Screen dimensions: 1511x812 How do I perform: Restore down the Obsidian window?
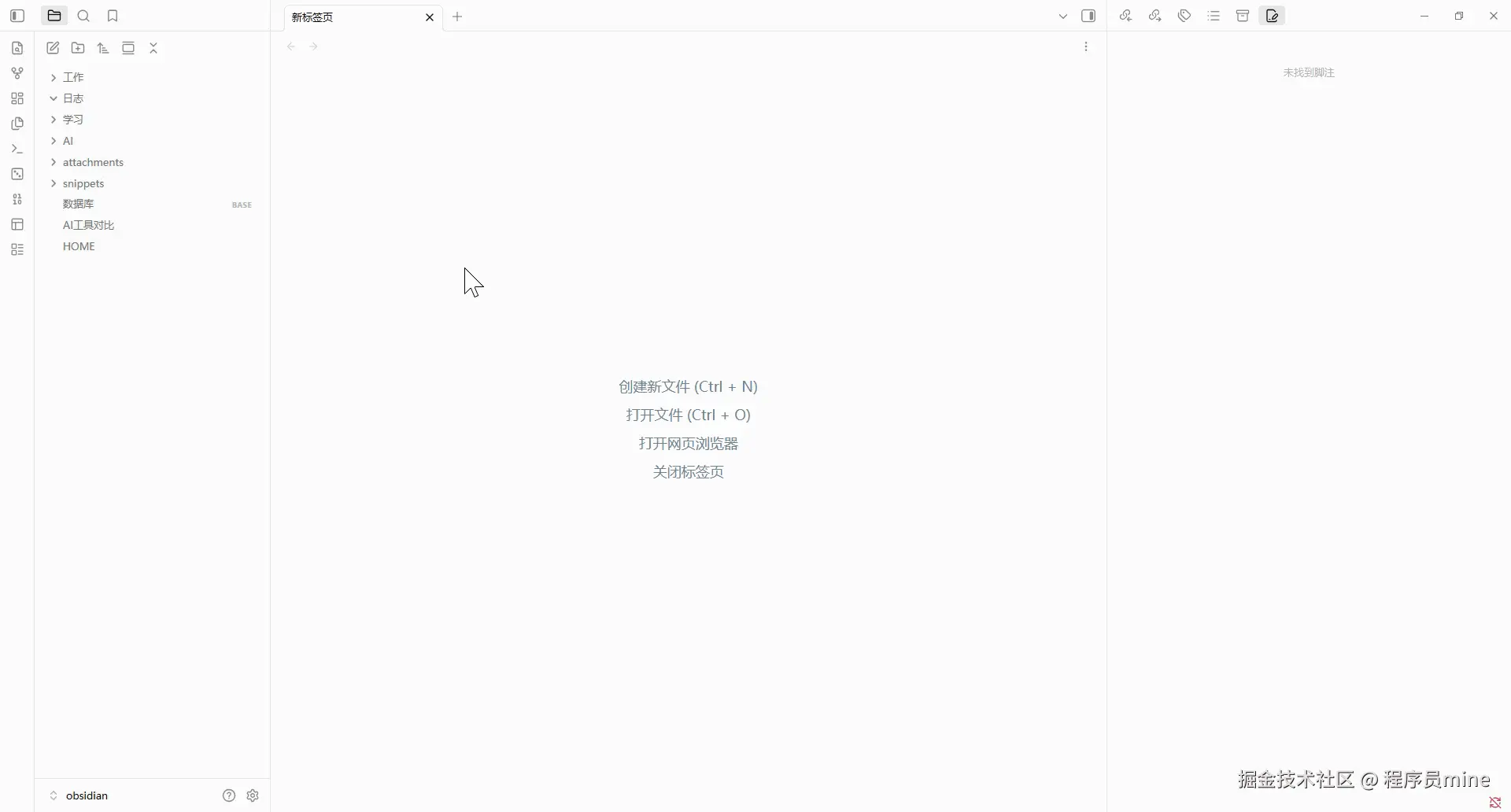[x=1459, y=16]
